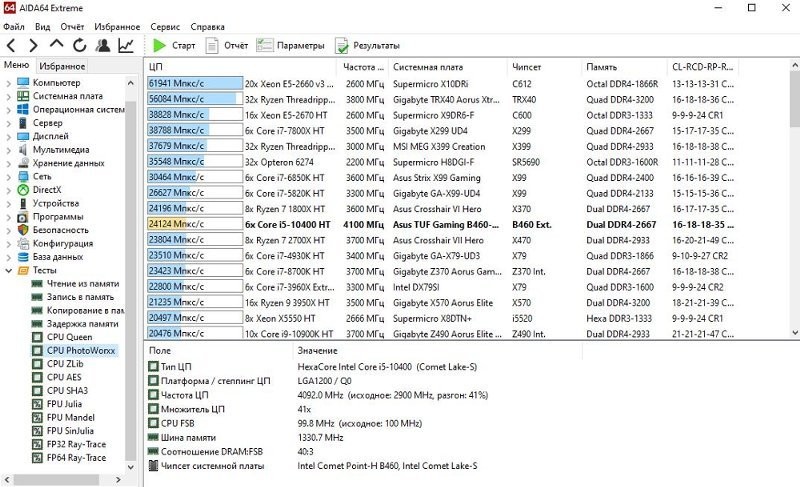Image resolution: width=800 pixels, height=487 pixels.
Task: Select the DirectX tree item
Action: 47,190
